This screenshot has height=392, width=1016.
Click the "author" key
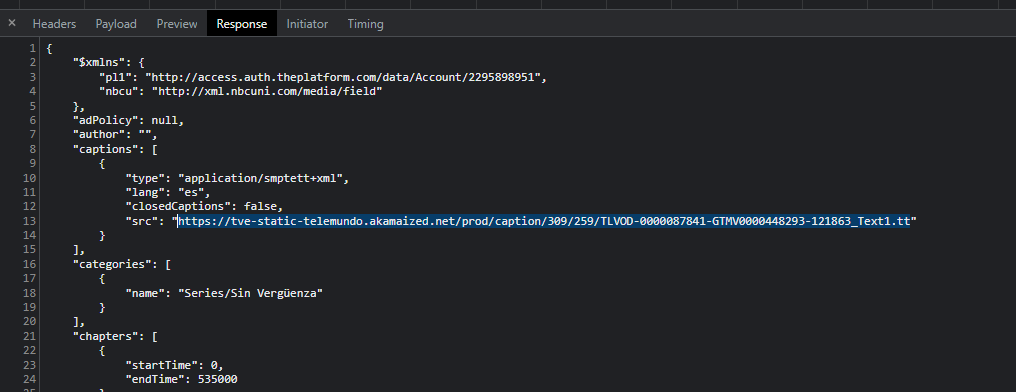pyautogui.click(x=98, y=135)
